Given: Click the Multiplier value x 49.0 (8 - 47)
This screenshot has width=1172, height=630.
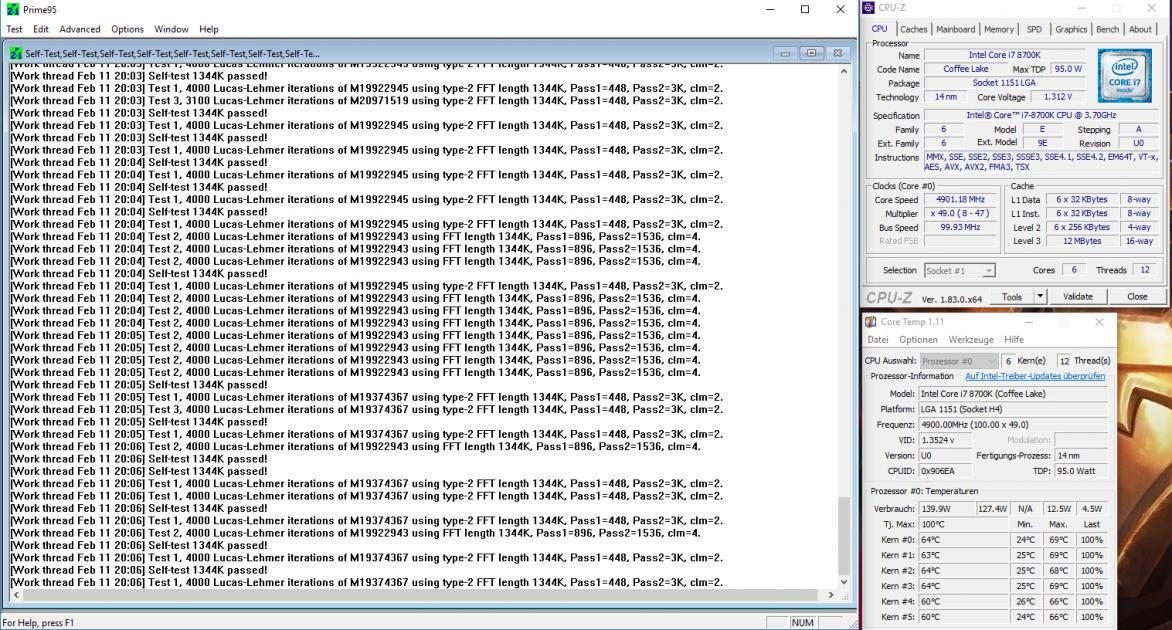Looking at the screenshot, I should pos(960,214).
